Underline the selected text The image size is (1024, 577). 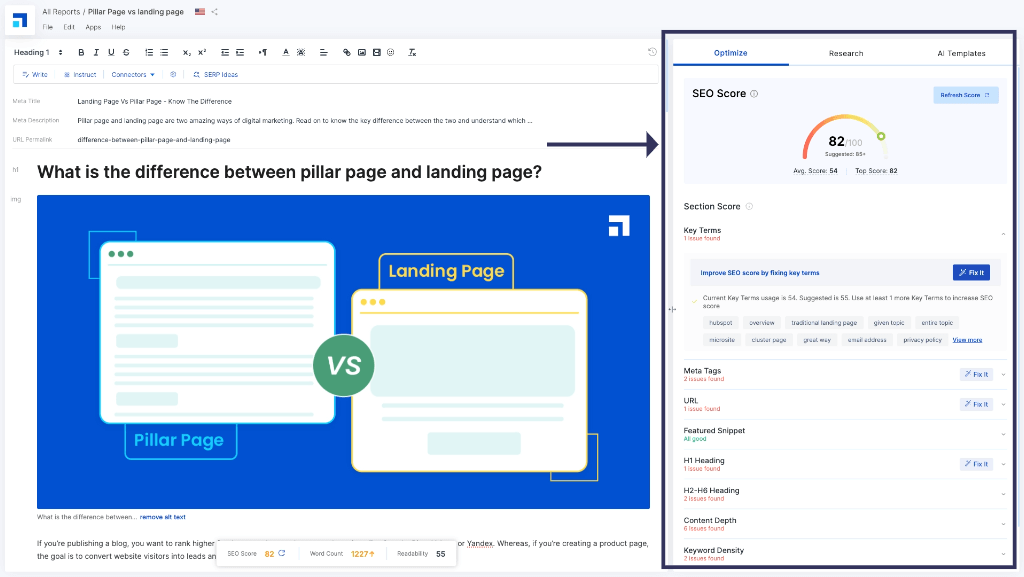point(111,53)
